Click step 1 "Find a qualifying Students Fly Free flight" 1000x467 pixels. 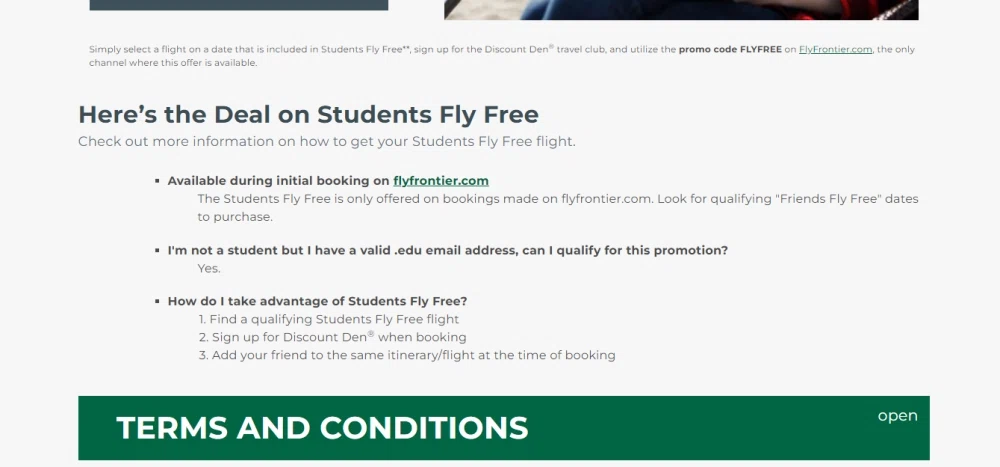(x=328, y=319)
